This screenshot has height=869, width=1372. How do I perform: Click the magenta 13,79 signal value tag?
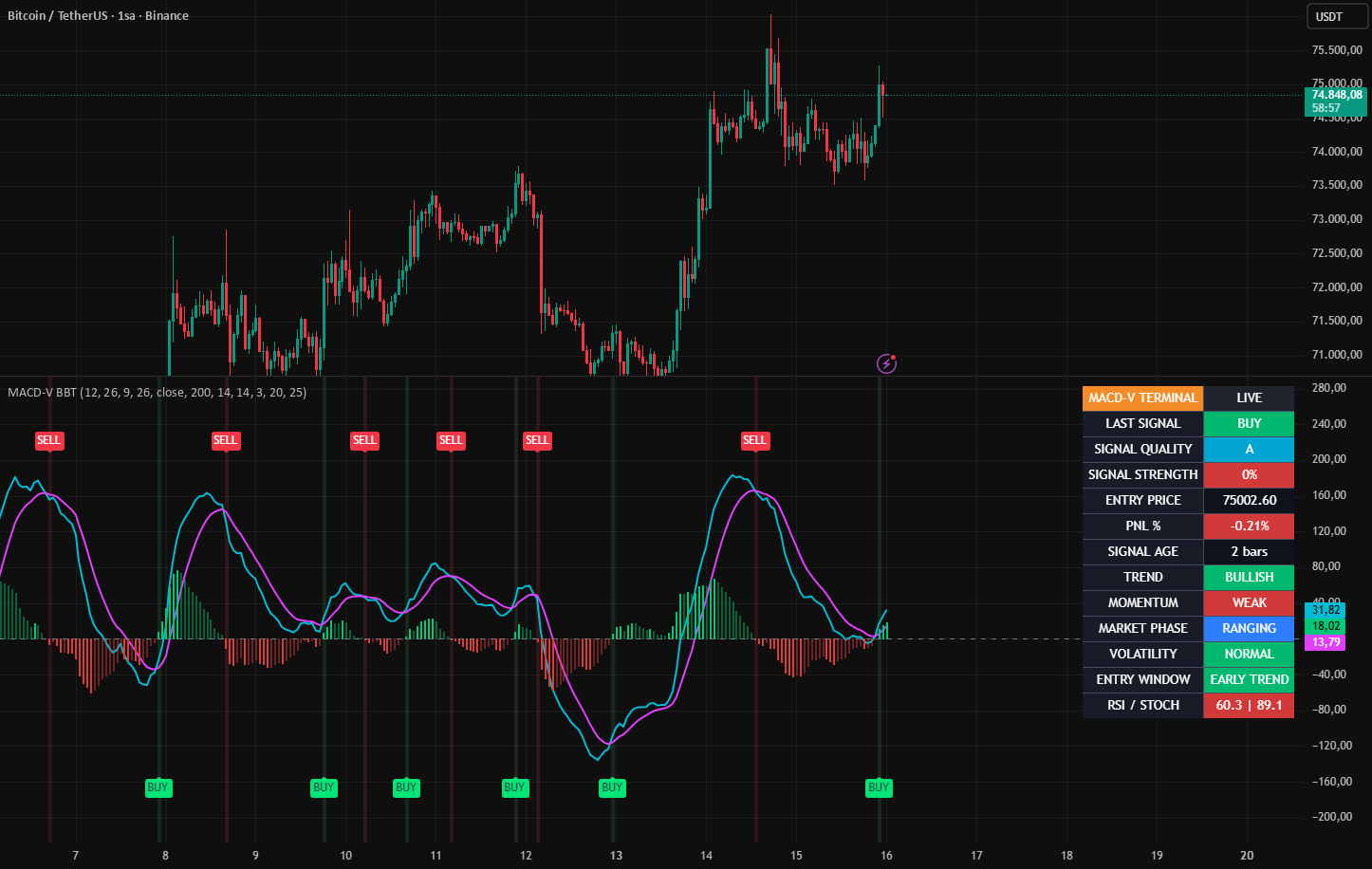(x=1326, y=642)
